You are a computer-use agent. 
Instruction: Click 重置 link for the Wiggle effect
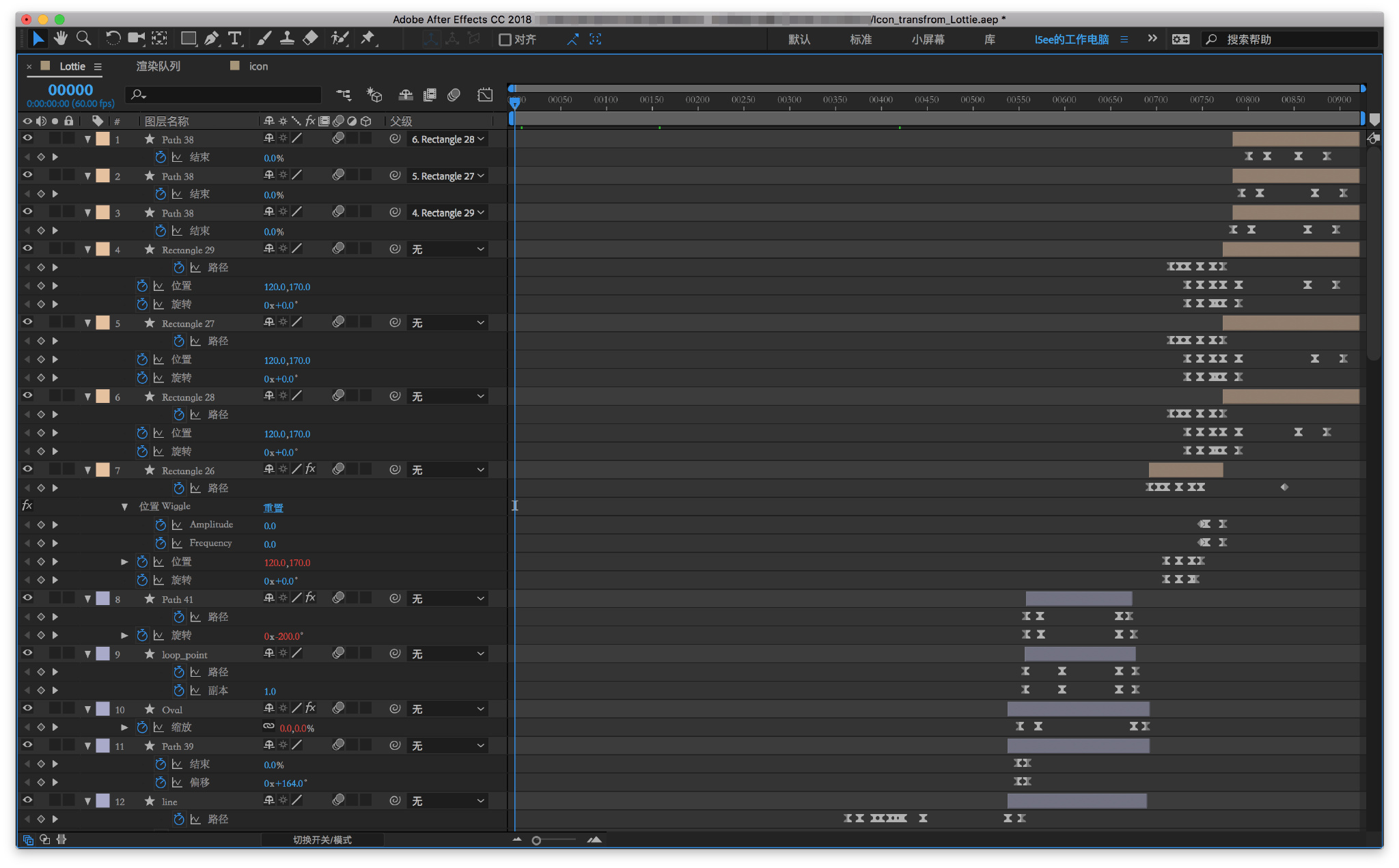click(x=273, y=507)
